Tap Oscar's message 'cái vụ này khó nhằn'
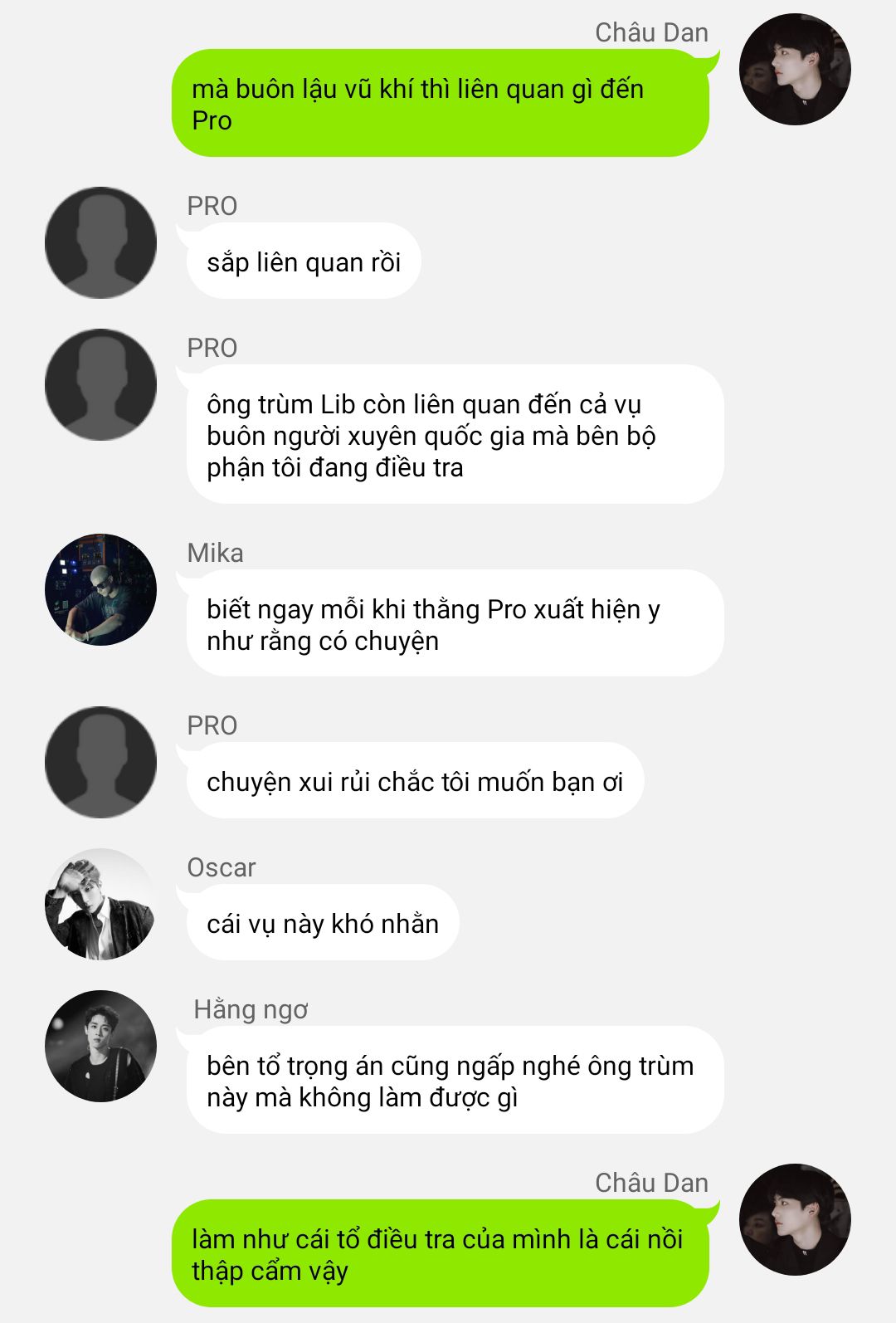Viewport: 896px width, 1323px height. click(323, 923)
